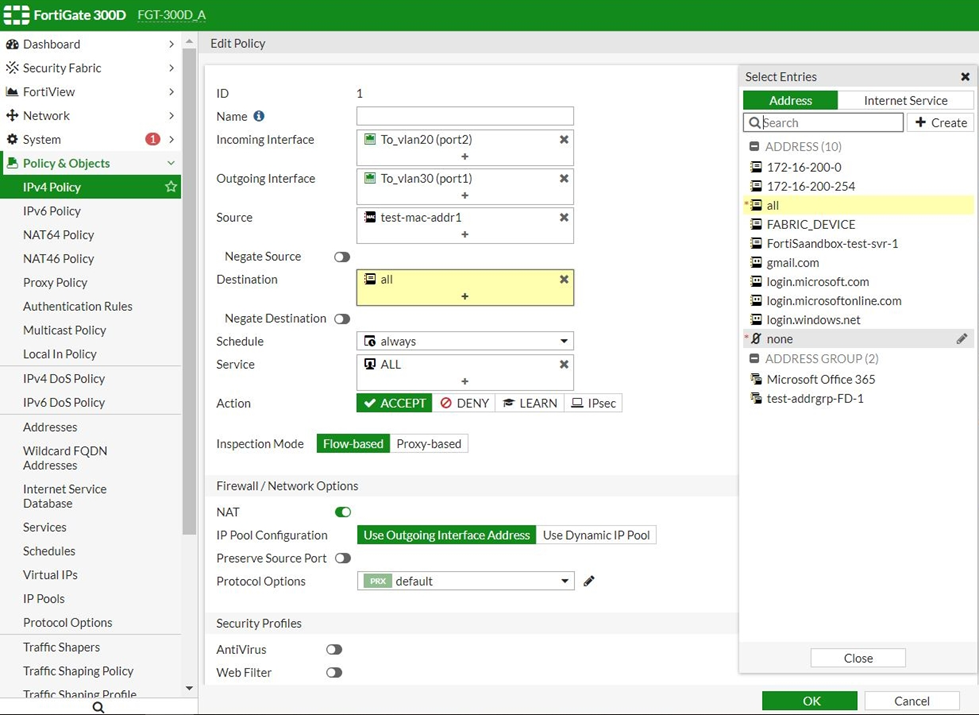979x715 pixels.
Task: Close Select Entries panel with X icon
Action: click(x=965, y=77)
